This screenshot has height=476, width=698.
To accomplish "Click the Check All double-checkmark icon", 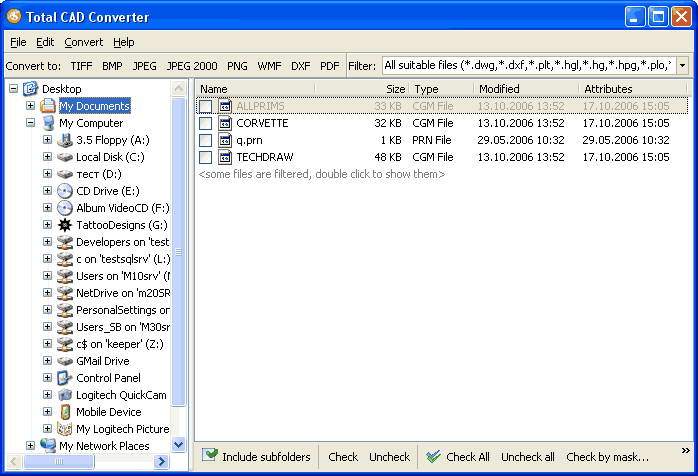I will click(x=433, y=456).
